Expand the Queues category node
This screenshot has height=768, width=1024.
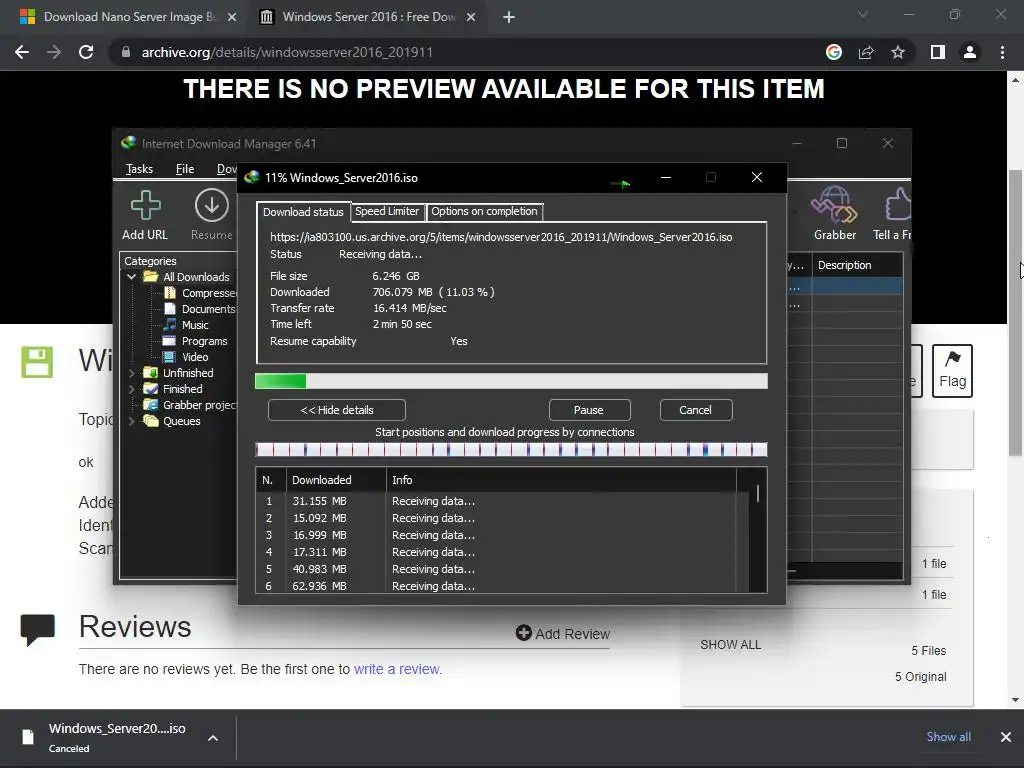point(131,421)
